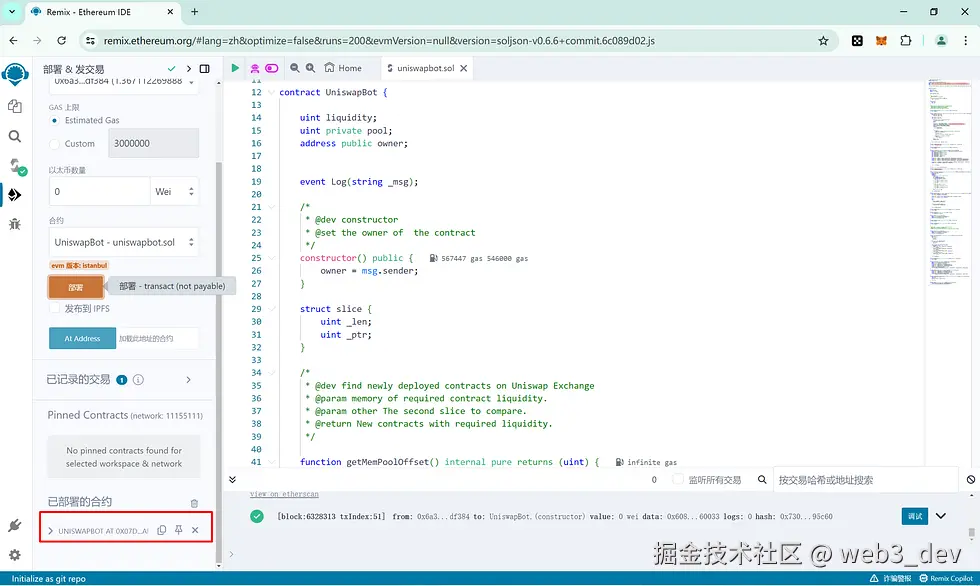This screenshot has width=980, height=586.
Task: Fold contract UniswapBot at line 12
Action: pos(271,92)
